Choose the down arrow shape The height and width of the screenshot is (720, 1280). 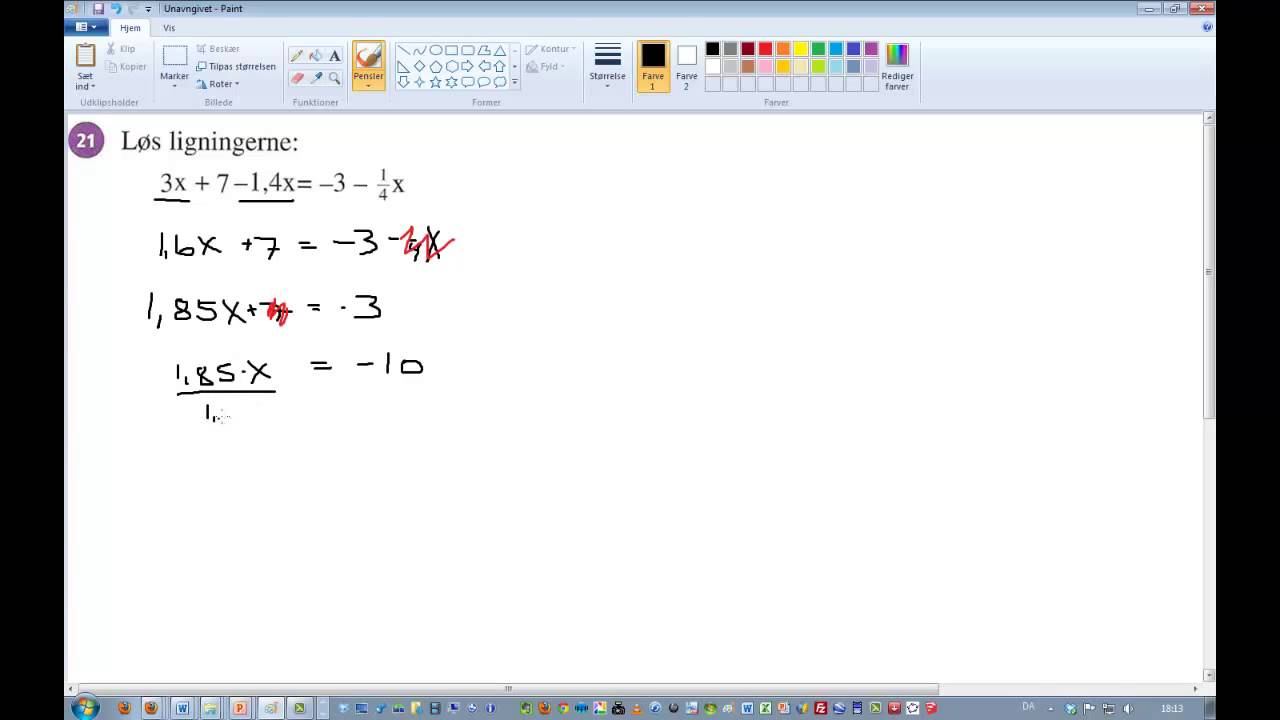pos(403,82)
